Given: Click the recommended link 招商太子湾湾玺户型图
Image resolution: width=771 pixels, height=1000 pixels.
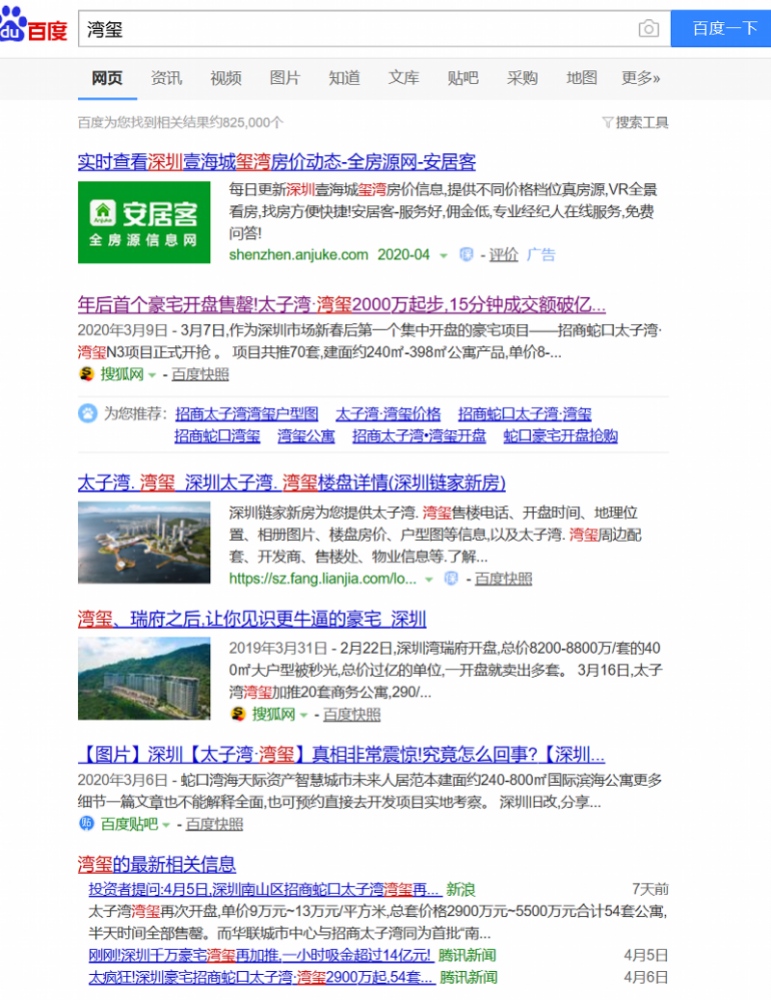Looking at the screenshot, I should pos(247,414).
